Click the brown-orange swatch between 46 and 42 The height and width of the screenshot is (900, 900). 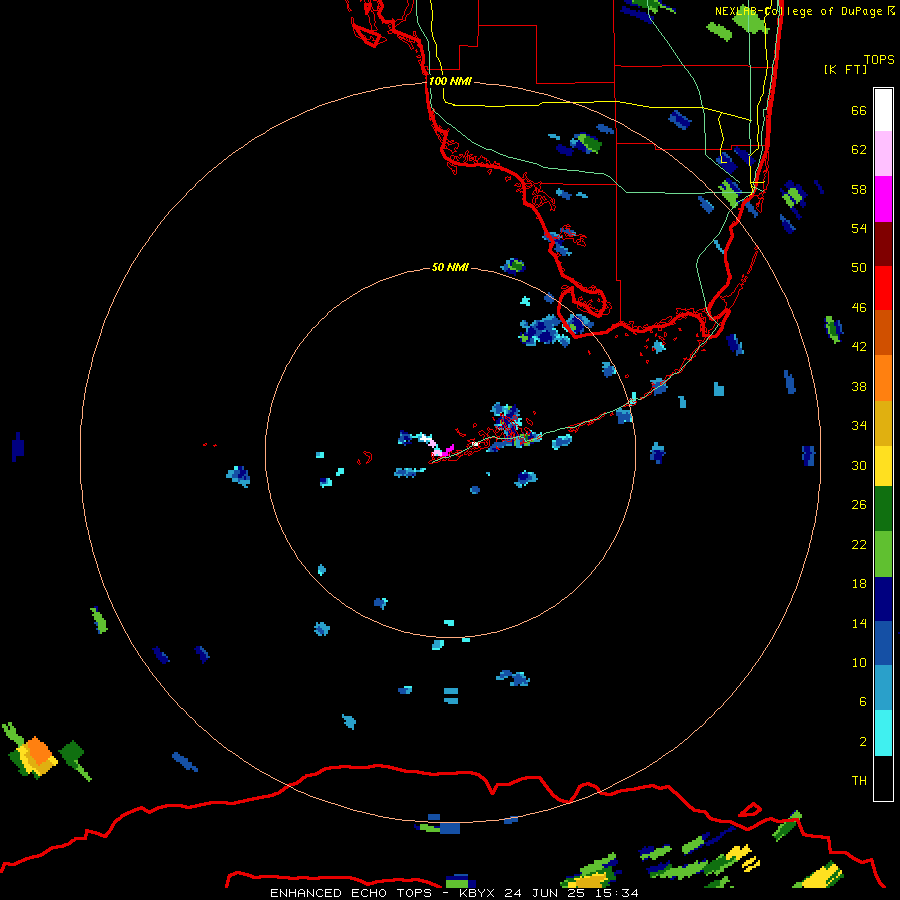click(883, 332)
